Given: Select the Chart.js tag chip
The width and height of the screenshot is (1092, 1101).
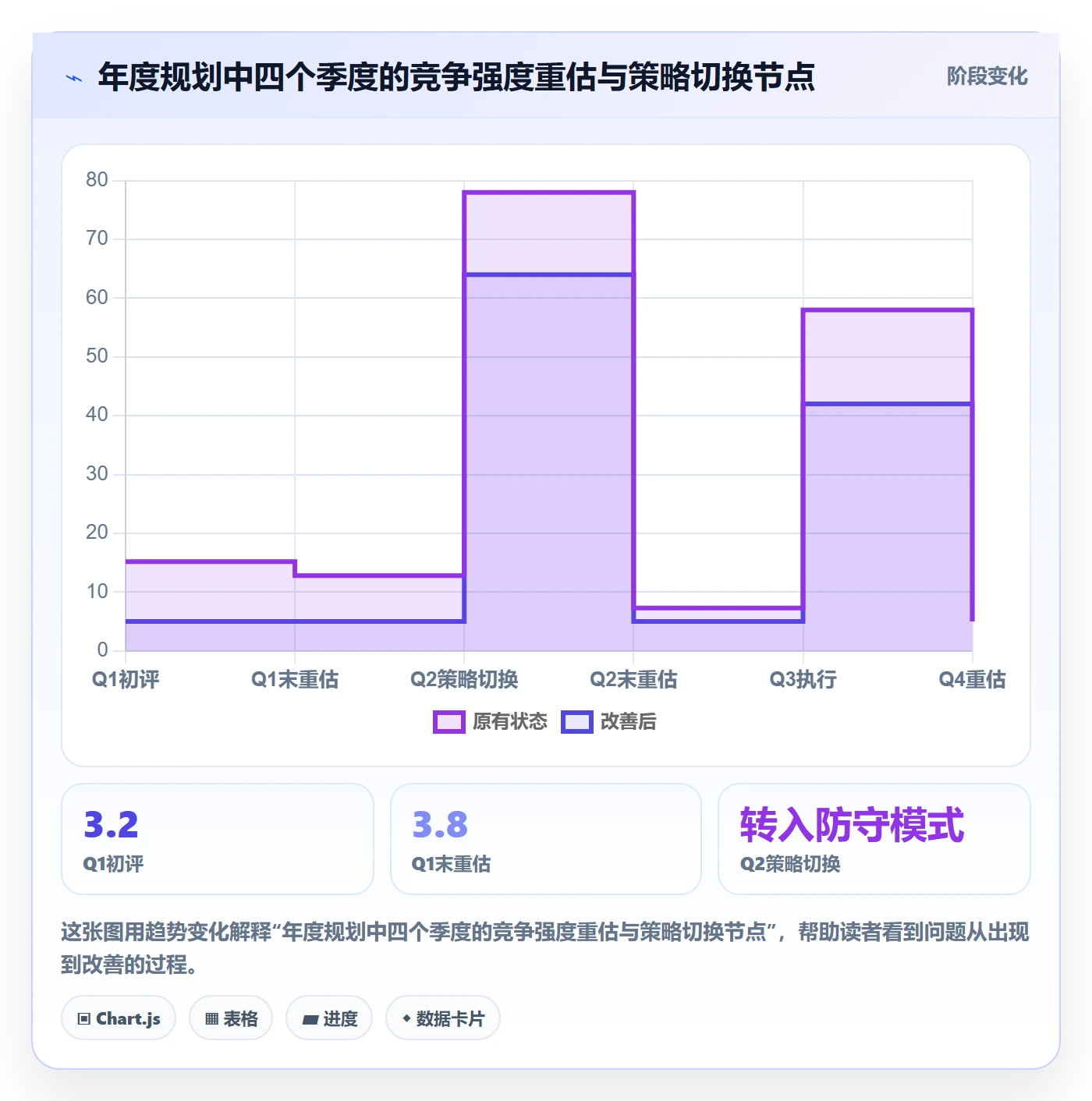Looking at the screenshot, I should pyautogui.click(x=119, y=1018).
